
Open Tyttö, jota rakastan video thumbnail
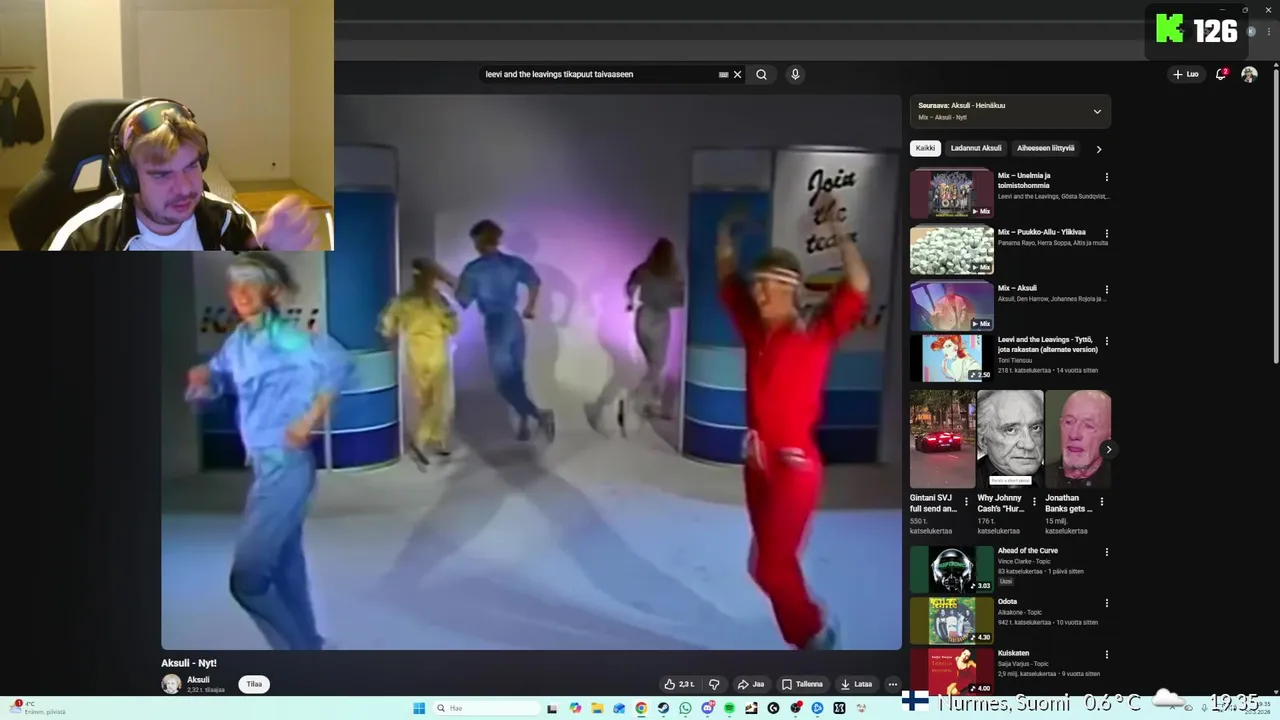point(952,358)
